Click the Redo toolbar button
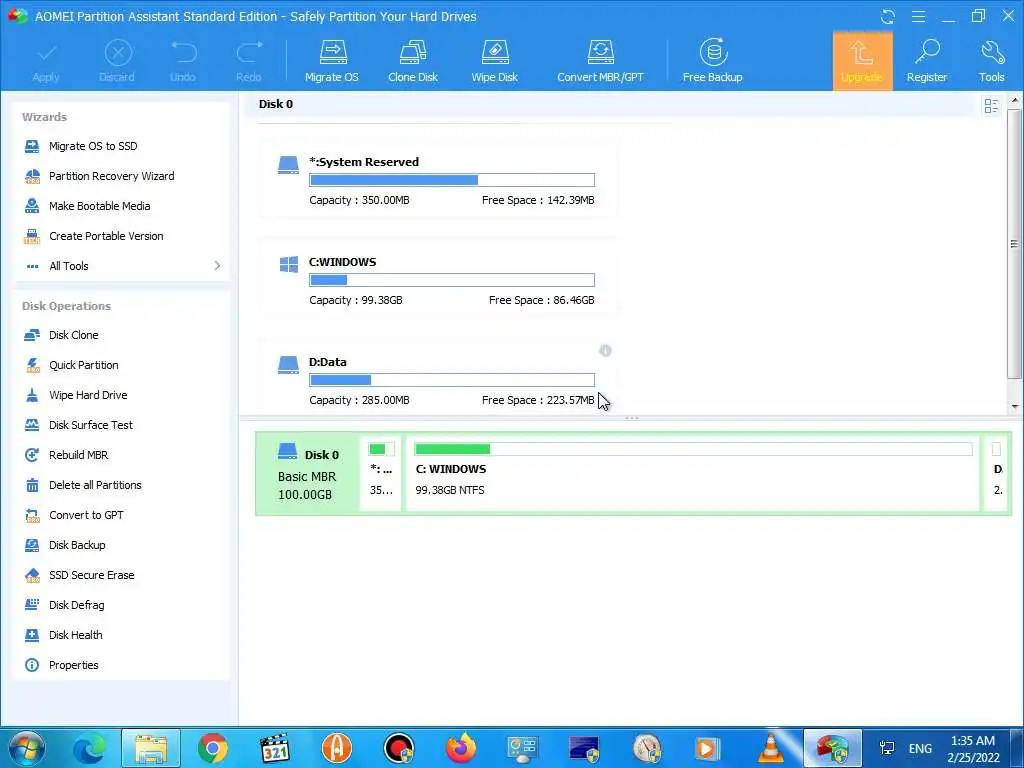This screenshot has width=1024, height=768. coord(249,61)
